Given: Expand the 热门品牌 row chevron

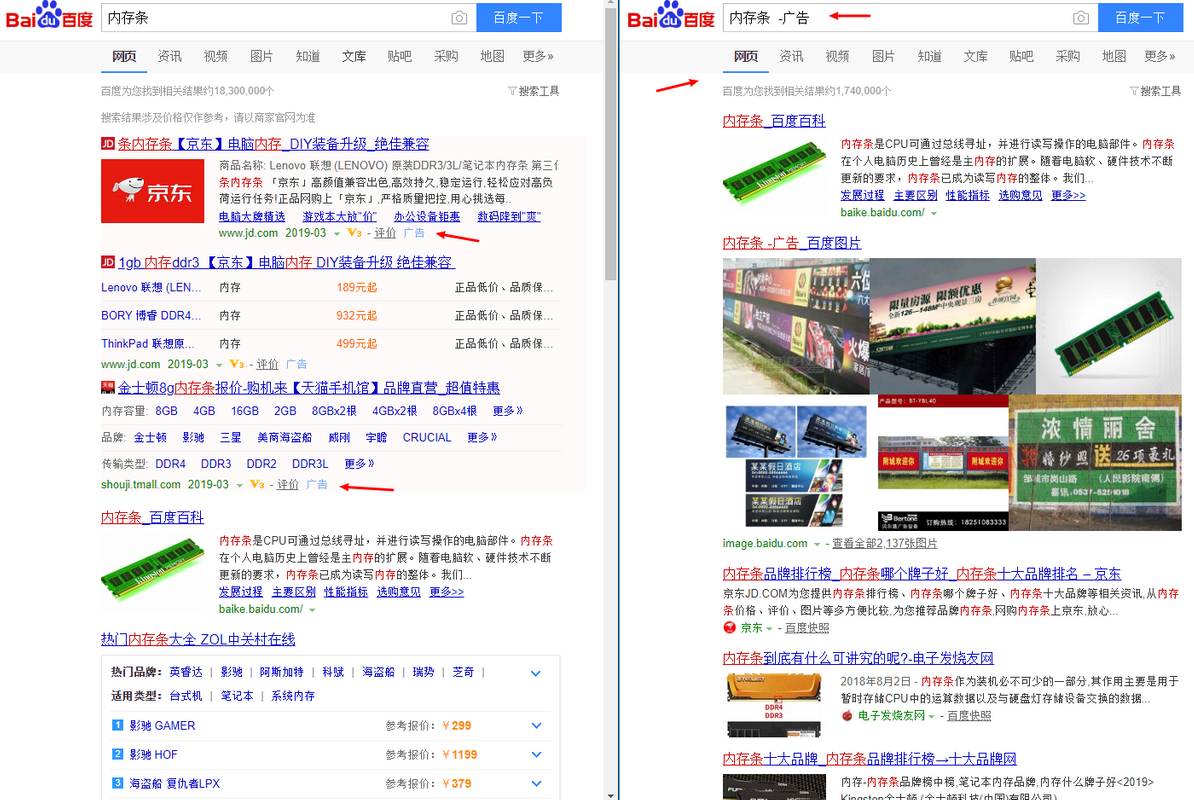Looking at the screenshot, I should tap(536, 673).
